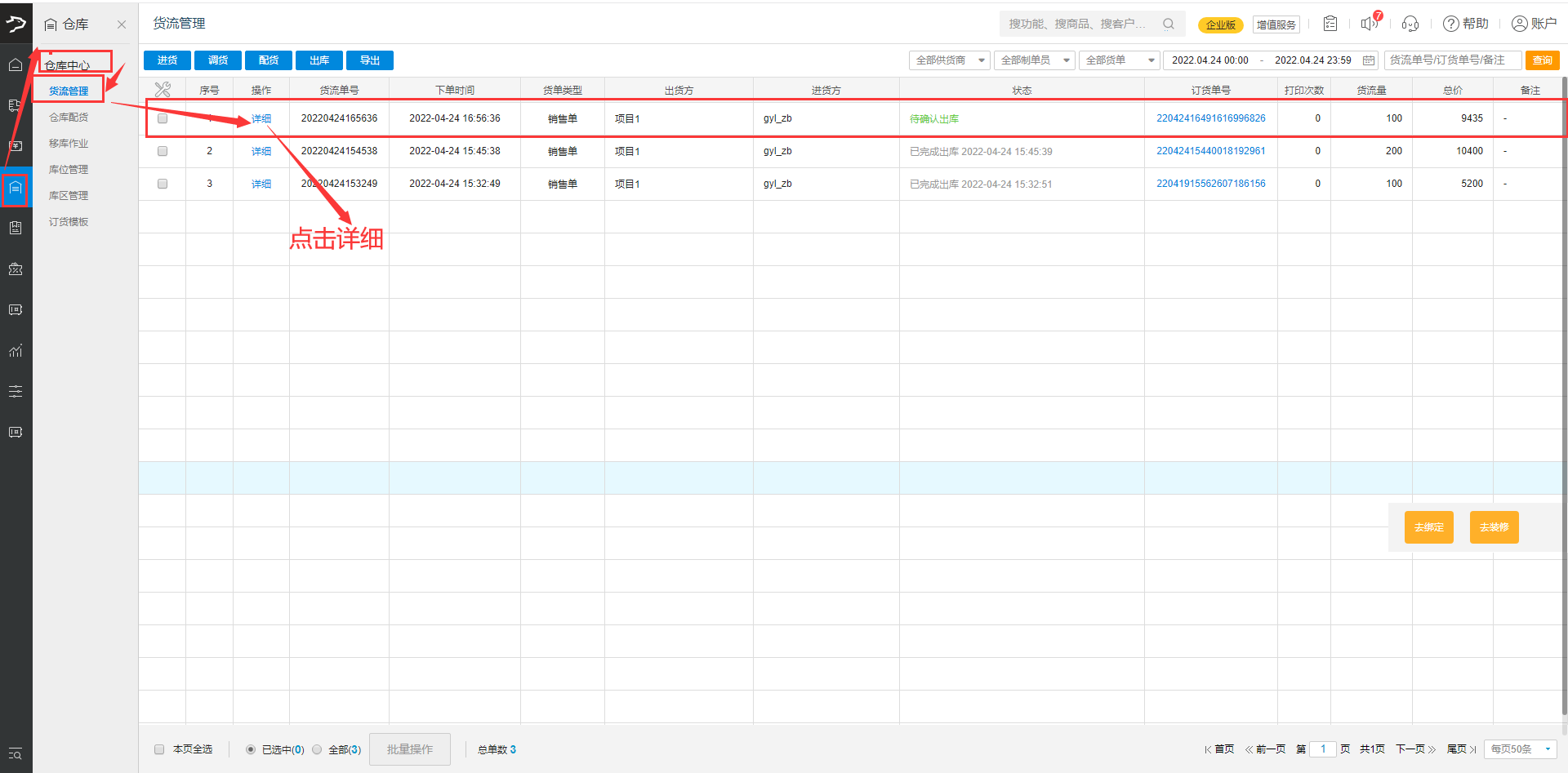
Task: Open the sliders settings sidebar icon
Action: [x=16, y=391]
